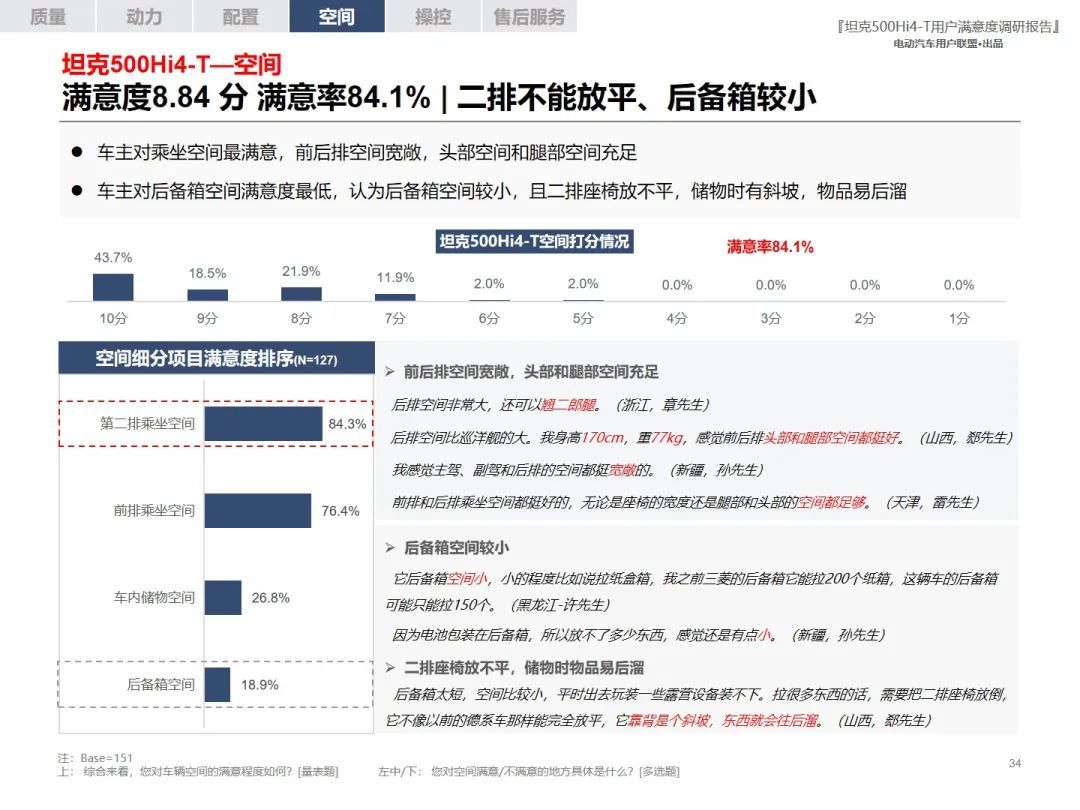Image resolution: width=1080 pixels, height=810 pixels.
Task: Click the bar for 后备箱空间
Action: 218,685
